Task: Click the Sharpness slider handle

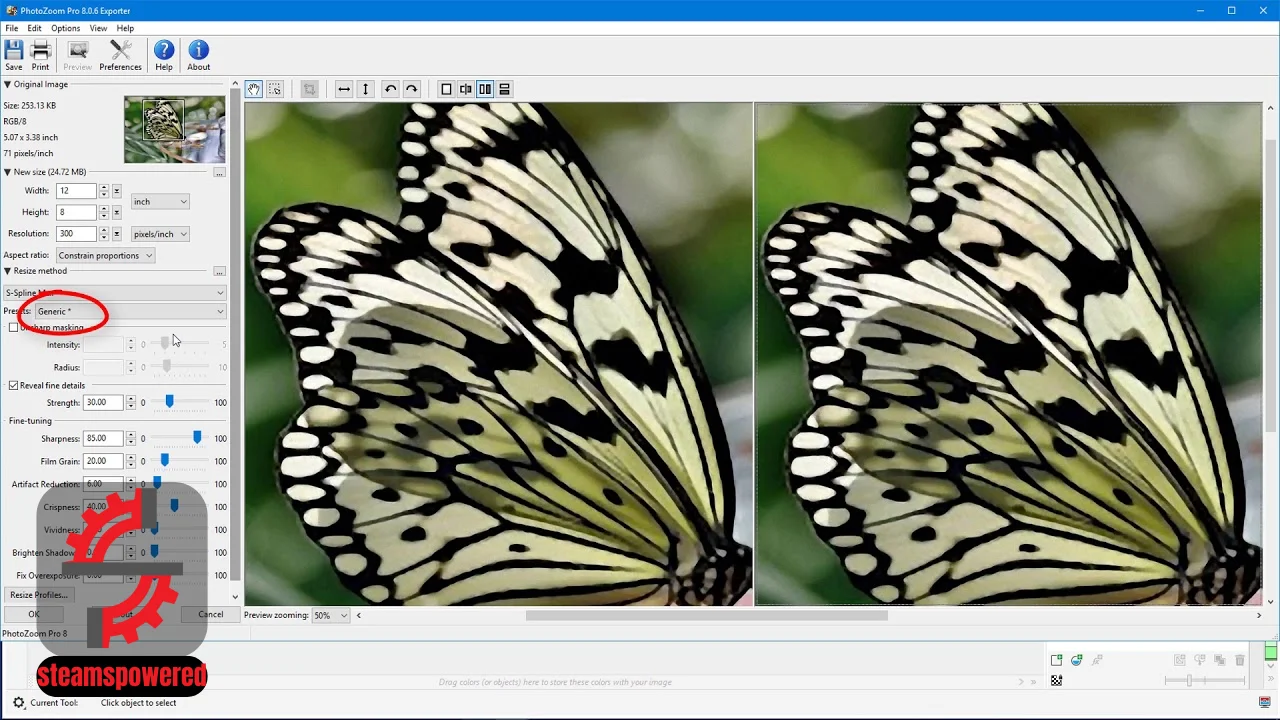Action: (197, 437)
